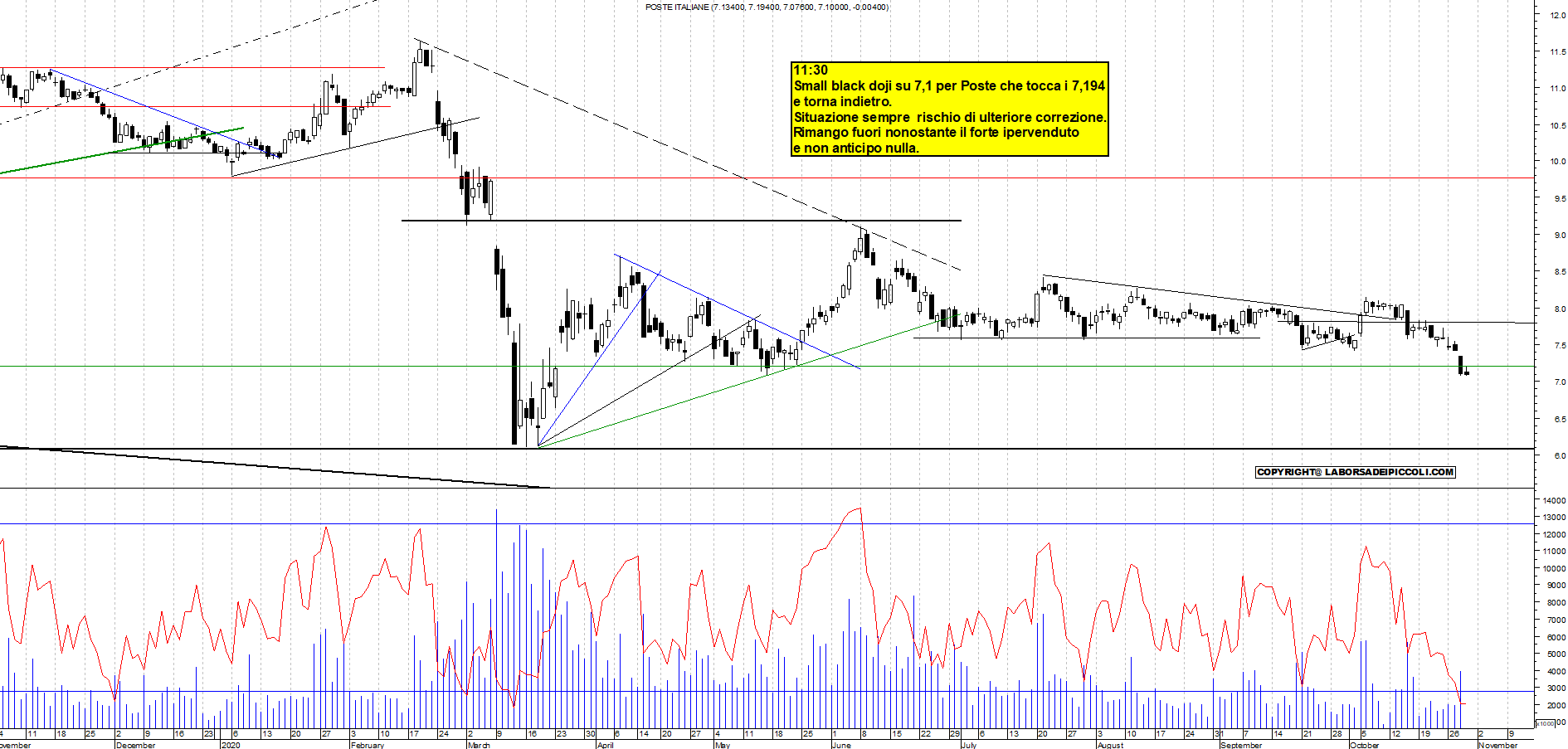This screenshot has height=749, width=1568.
Task: Click price axis label 8.0
Action: point(1559,309)
